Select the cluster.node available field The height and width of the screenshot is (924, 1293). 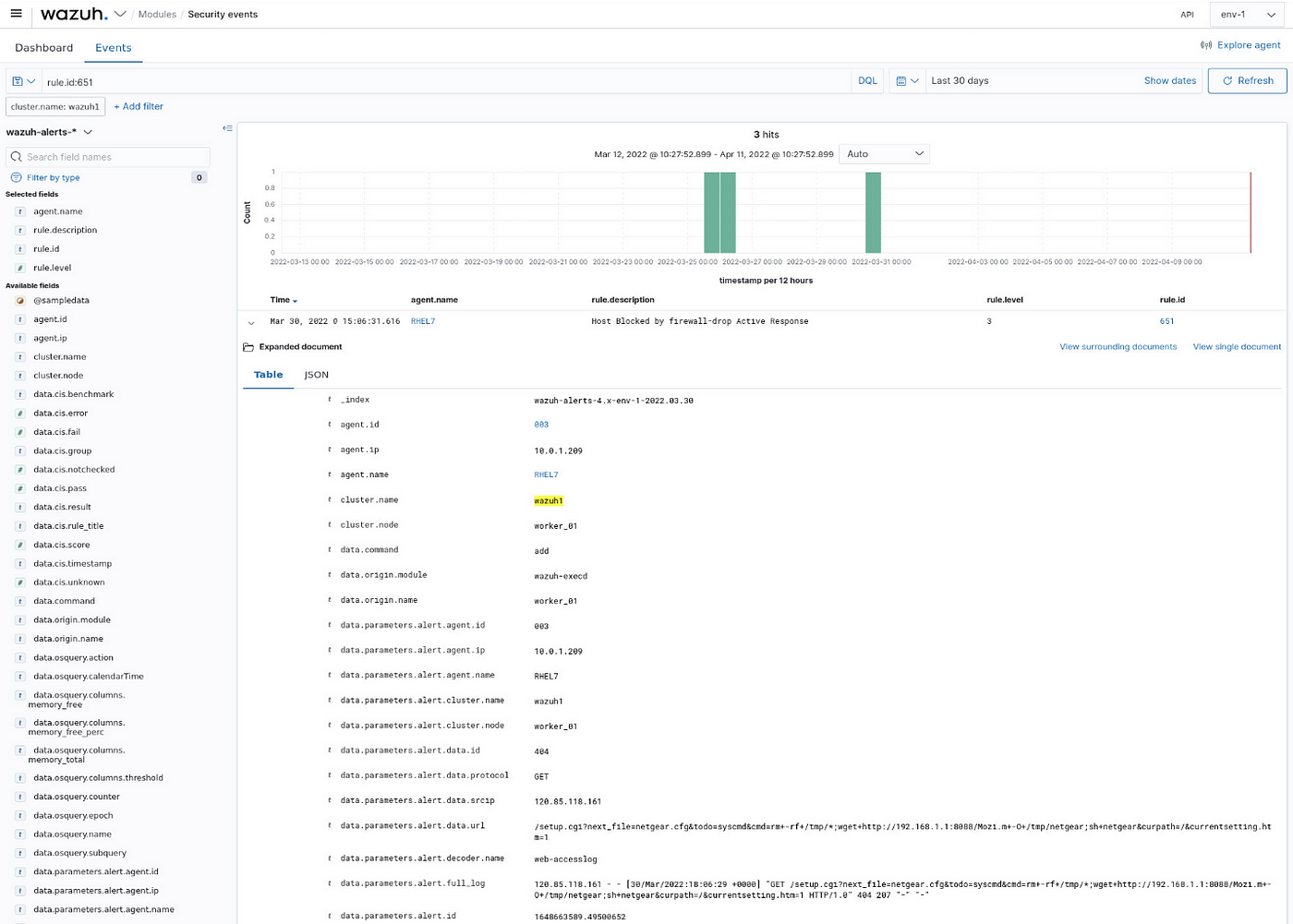click(x=58, y=376)
